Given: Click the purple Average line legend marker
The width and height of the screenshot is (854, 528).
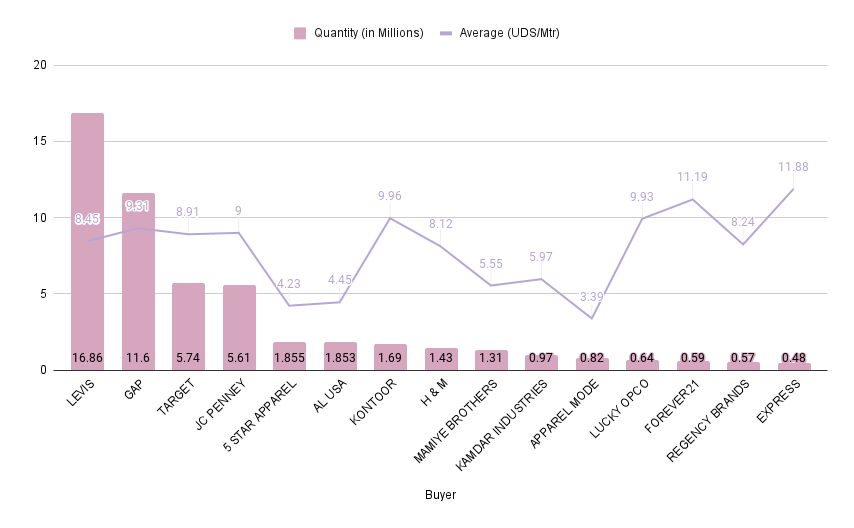Looking at the screenshot, I should [x=446, y=33].
